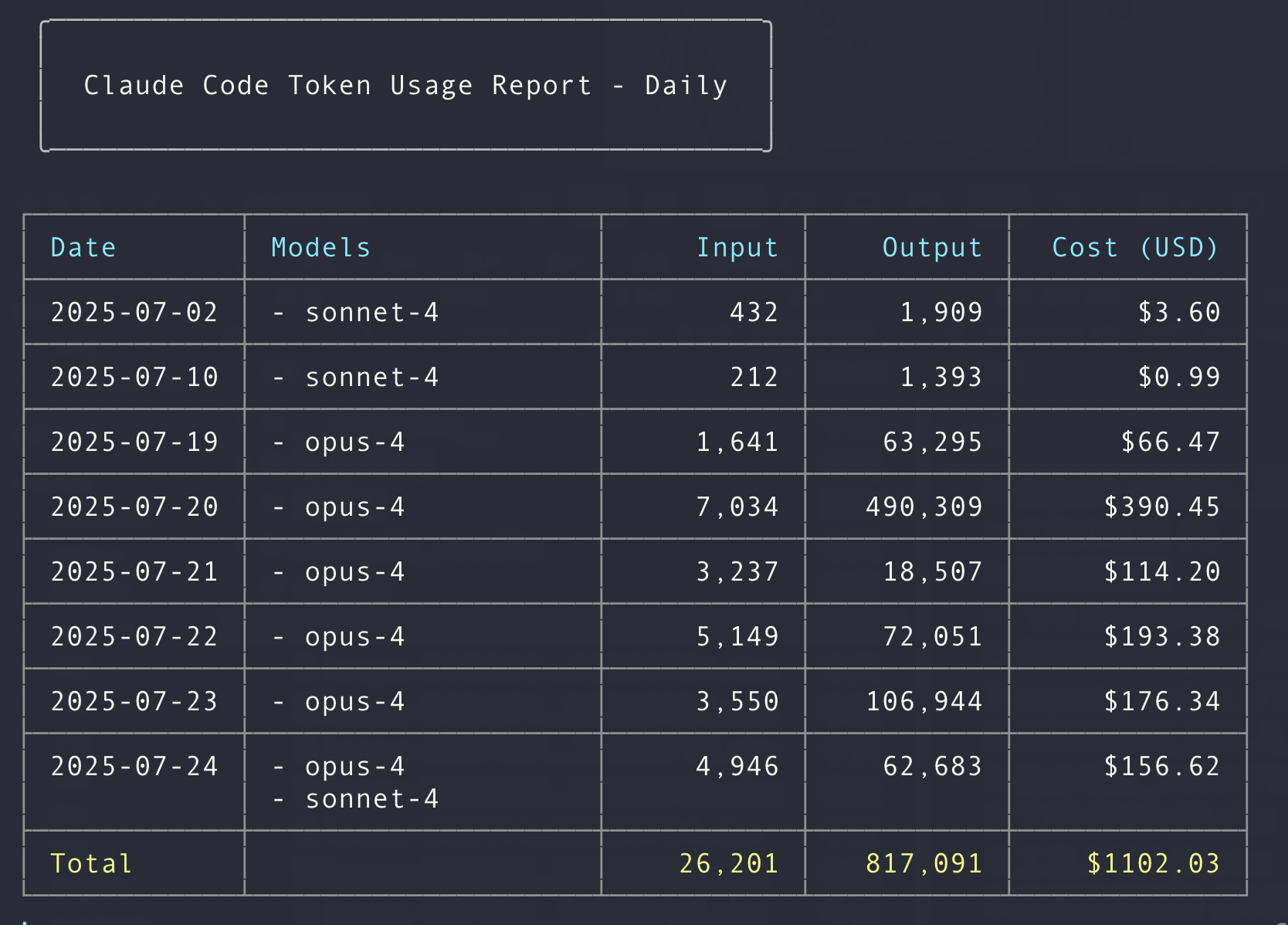
Task: Select the "Models" column header
Action: (321, 247)
